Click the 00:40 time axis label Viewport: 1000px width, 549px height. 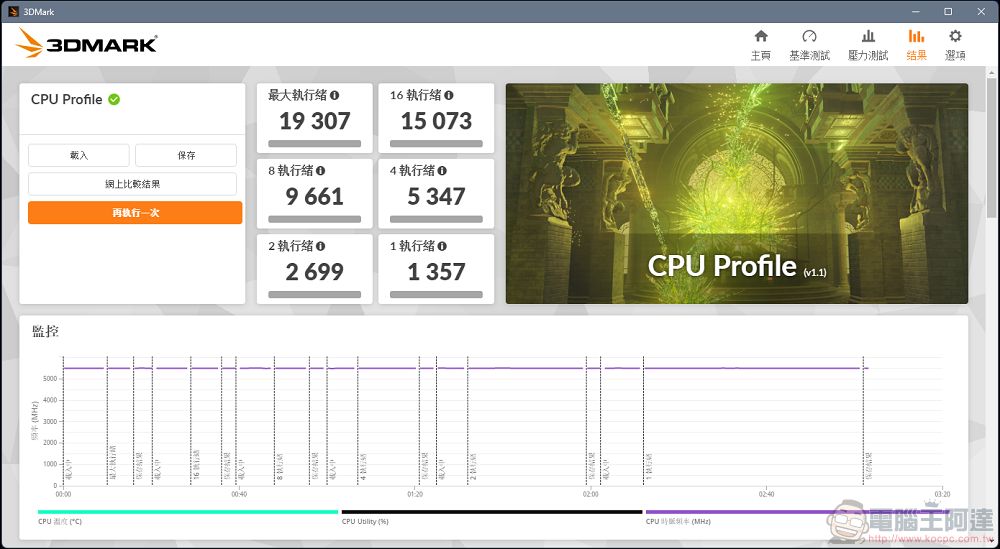pyautogui.click(x=239, y=494)
